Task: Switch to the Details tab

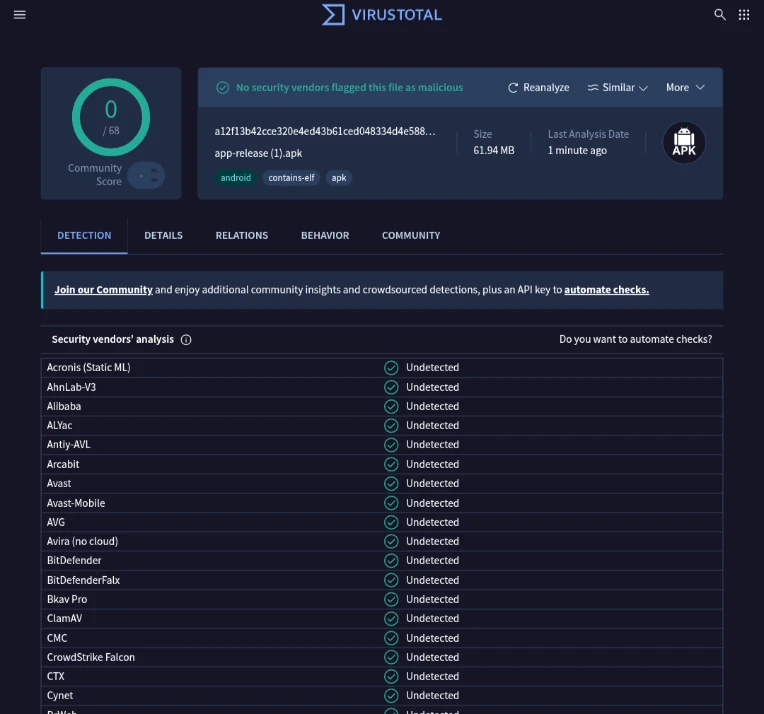Action: (163, 236)
